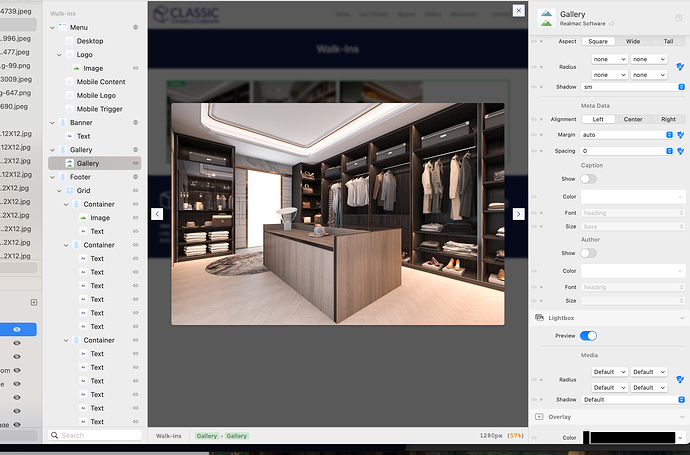Close the lightbox preview with the X
The image size is (690, 455).
click(518, 11)
